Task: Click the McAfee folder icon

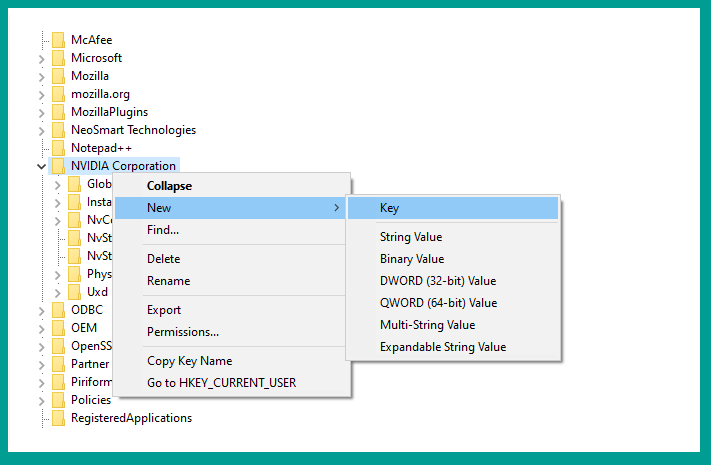Action: [x=58, y=40]
